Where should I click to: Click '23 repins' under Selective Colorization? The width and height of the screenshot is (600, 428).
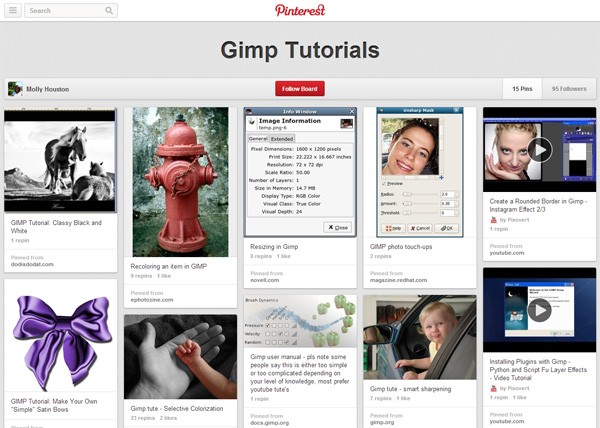pyautogui.click(x=142, y=418)
